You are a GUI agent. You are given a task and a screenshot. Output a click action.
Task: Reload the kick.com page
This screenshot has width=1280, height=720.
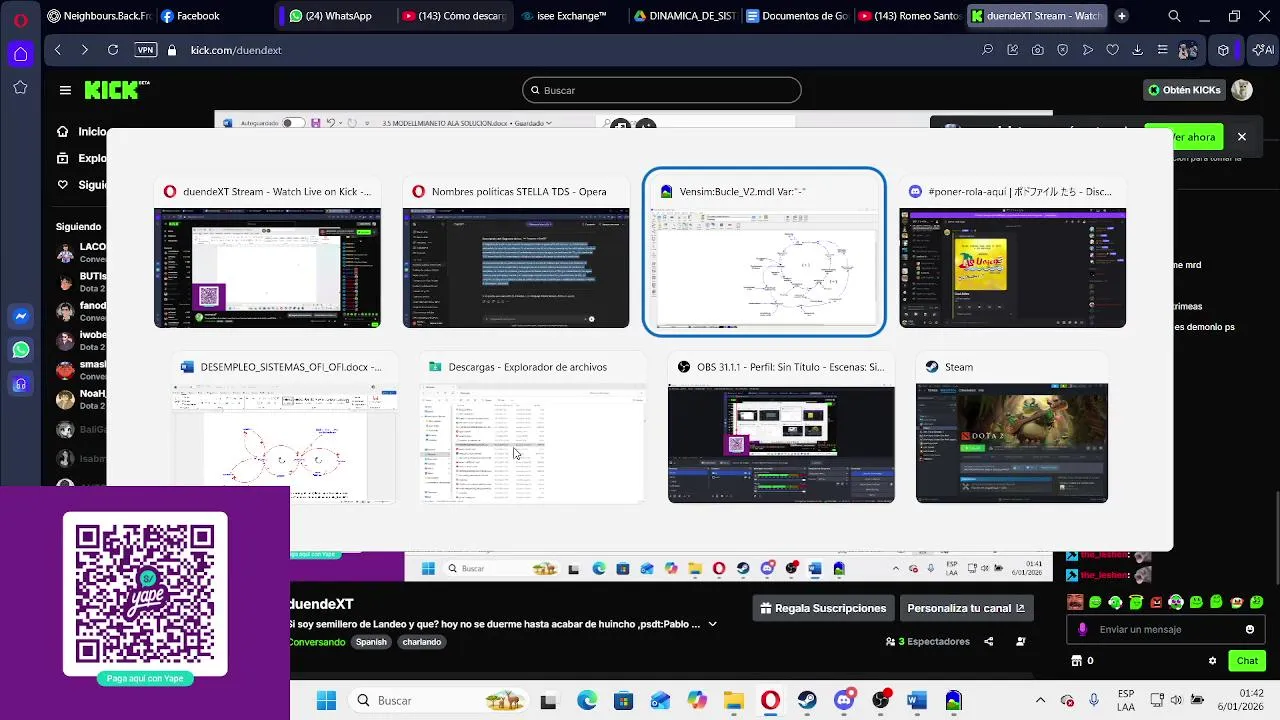(x=113, y=50)
